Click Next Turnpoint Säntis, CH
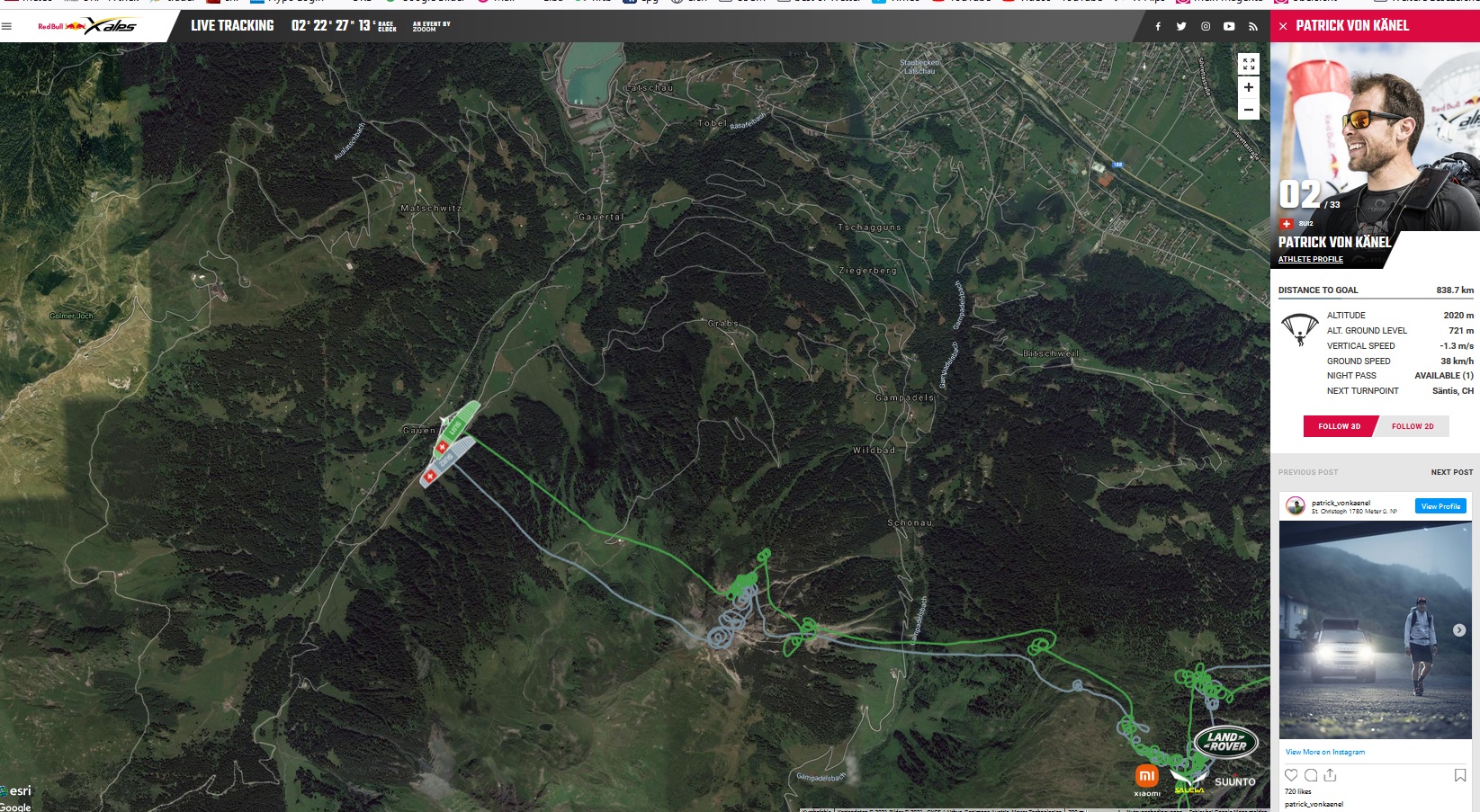 click(1453, 390)
